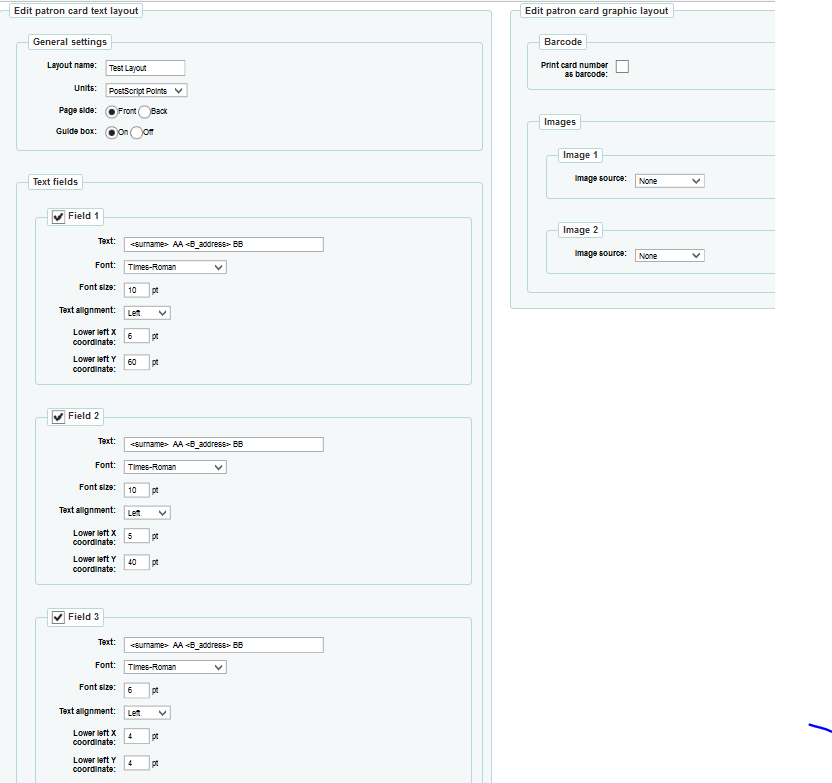832x783 pixels.
Task: Toggle the Field 2 checkbox
Action: (x=58, y=417)
